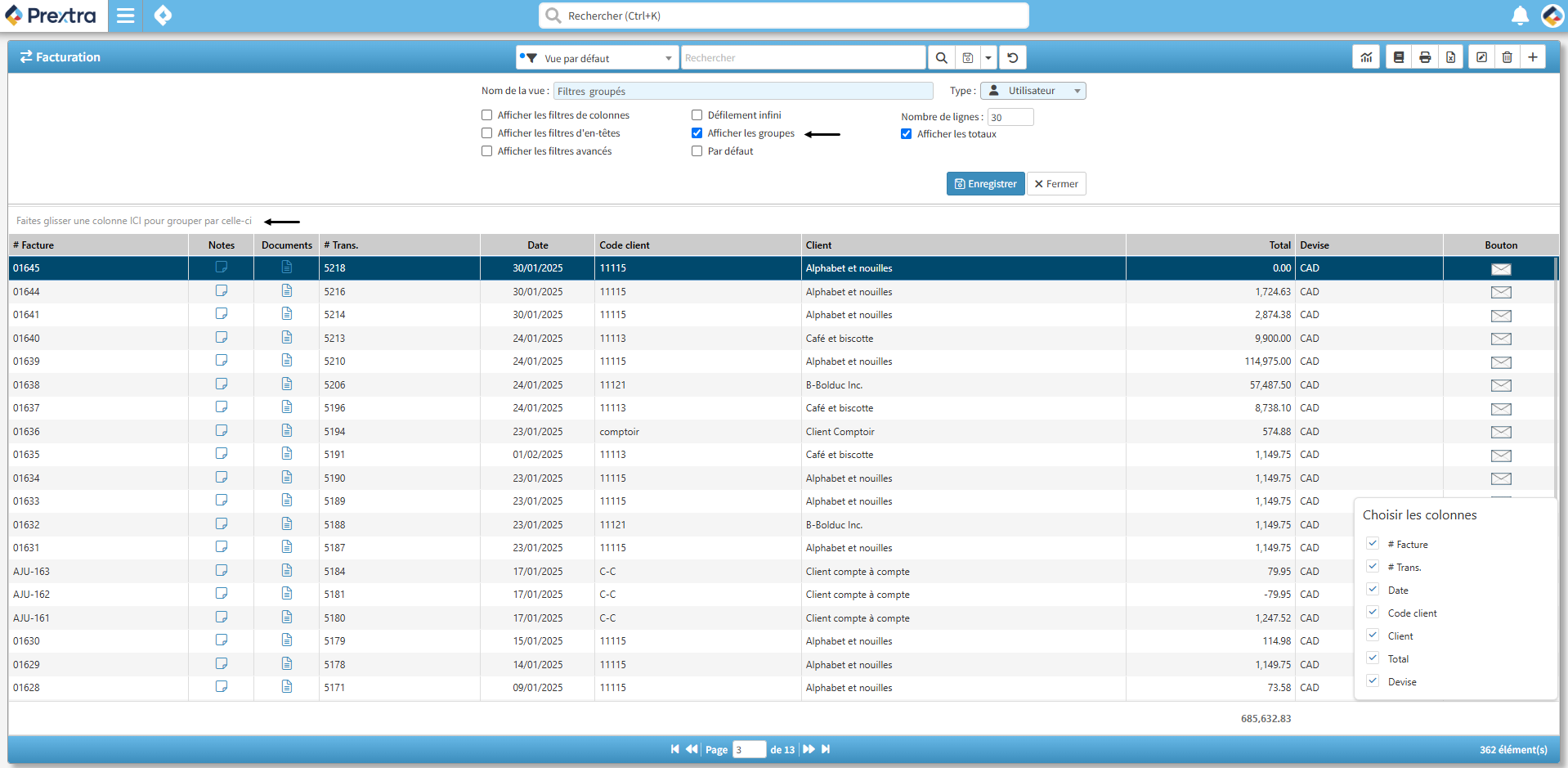Click the Nom de la vue field

[x=743, y=91]
